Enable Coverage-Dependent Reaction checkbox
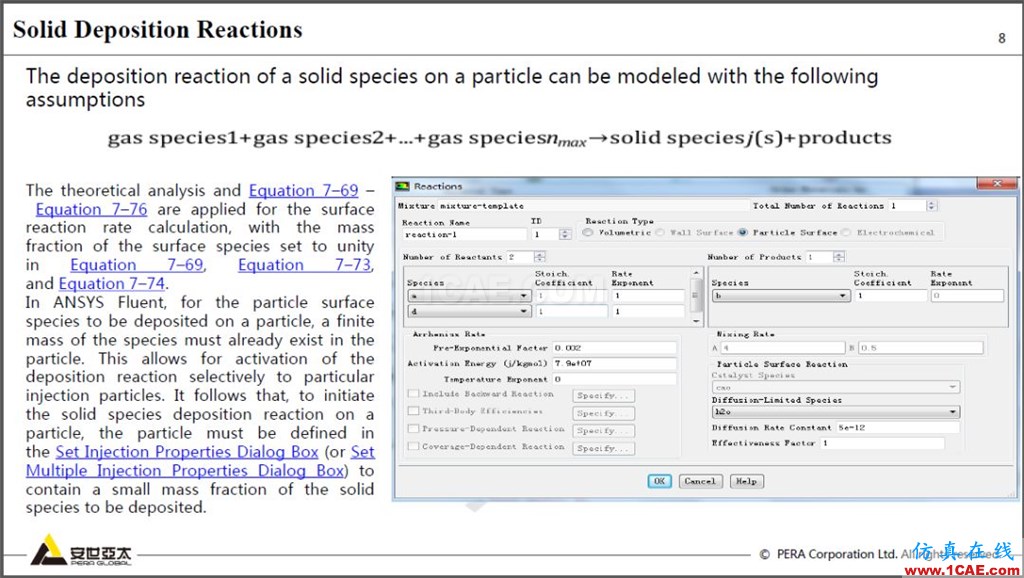 tap(413, 446)
